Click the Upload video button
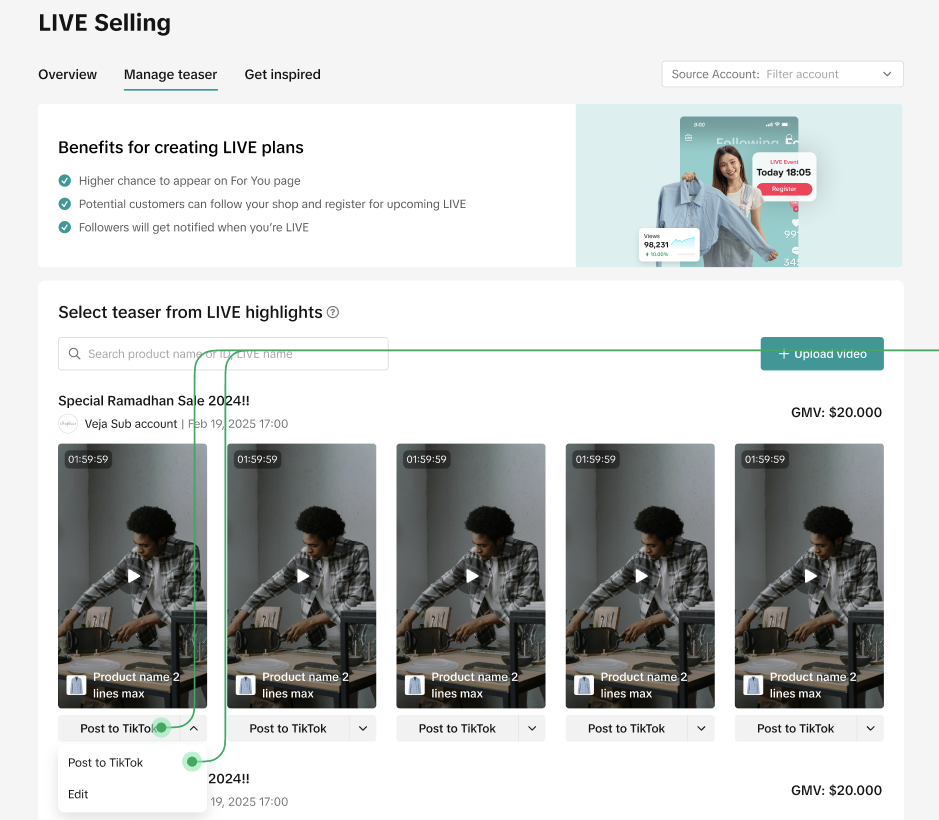The height and width of the screenshot is (820, 939). click(x=822, y=354)
